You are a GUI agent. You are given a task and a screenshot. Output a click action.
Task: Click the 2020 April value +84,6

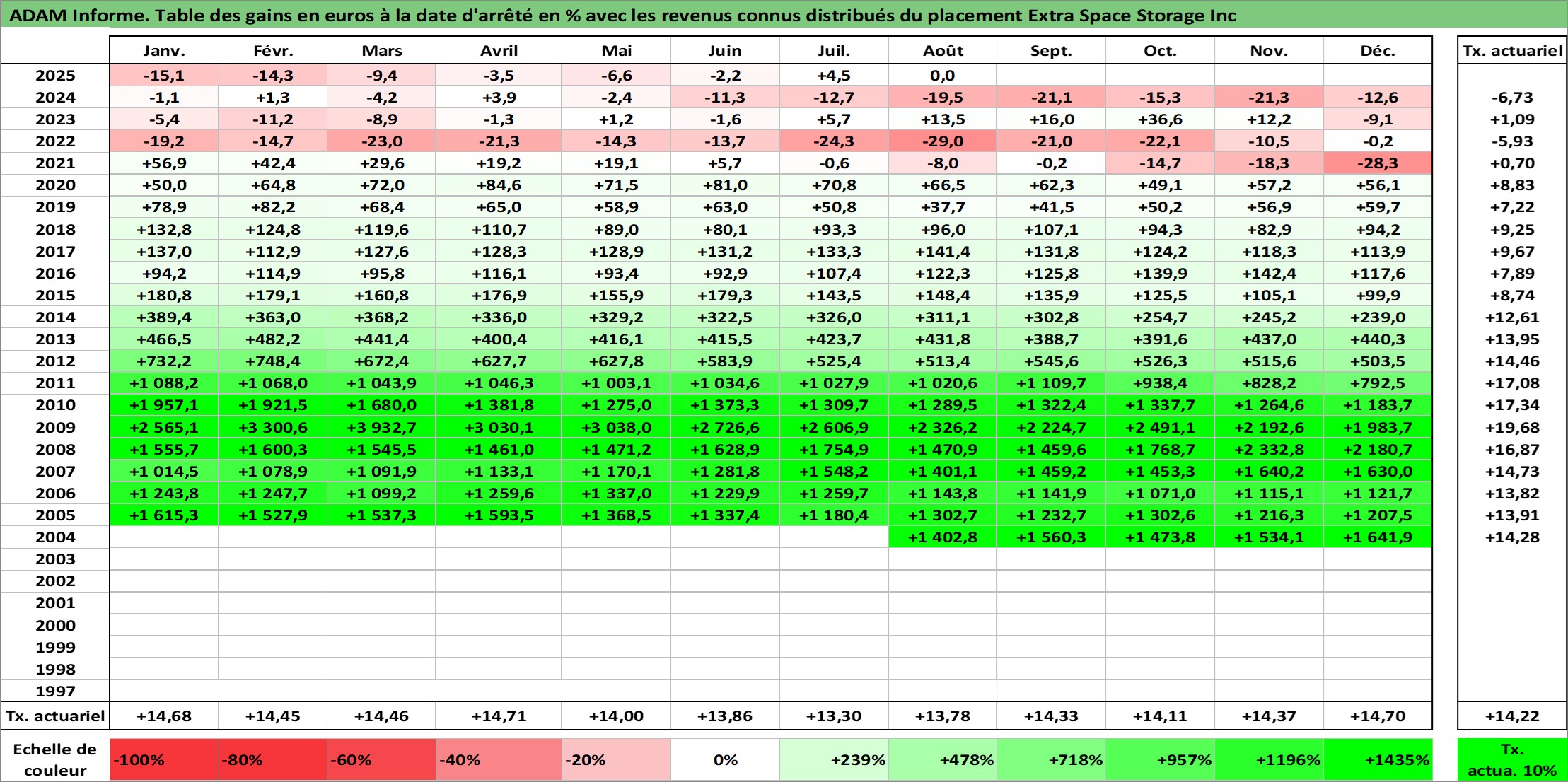click(499, 185)
